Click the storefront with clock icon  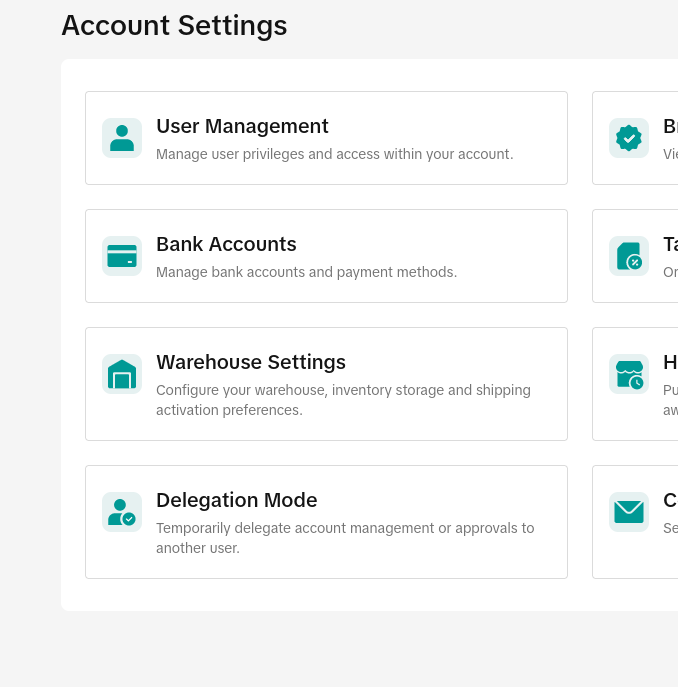coord(629,374)
